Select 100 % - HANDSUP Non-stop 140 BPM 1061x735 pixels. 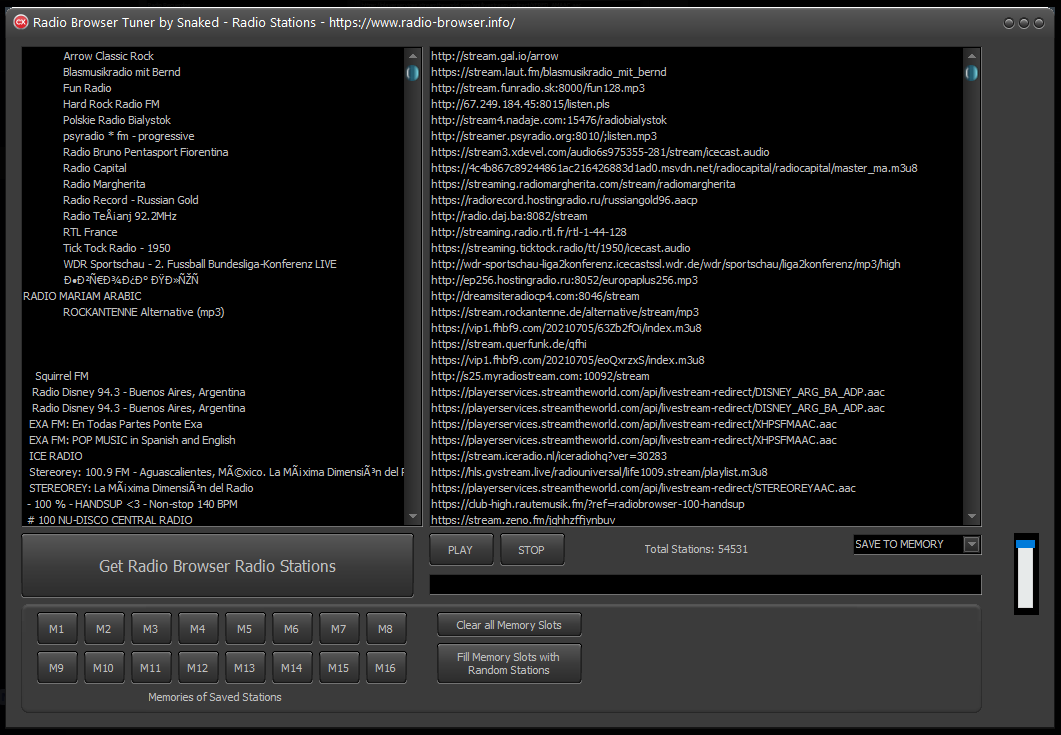(x=132, y=504)
